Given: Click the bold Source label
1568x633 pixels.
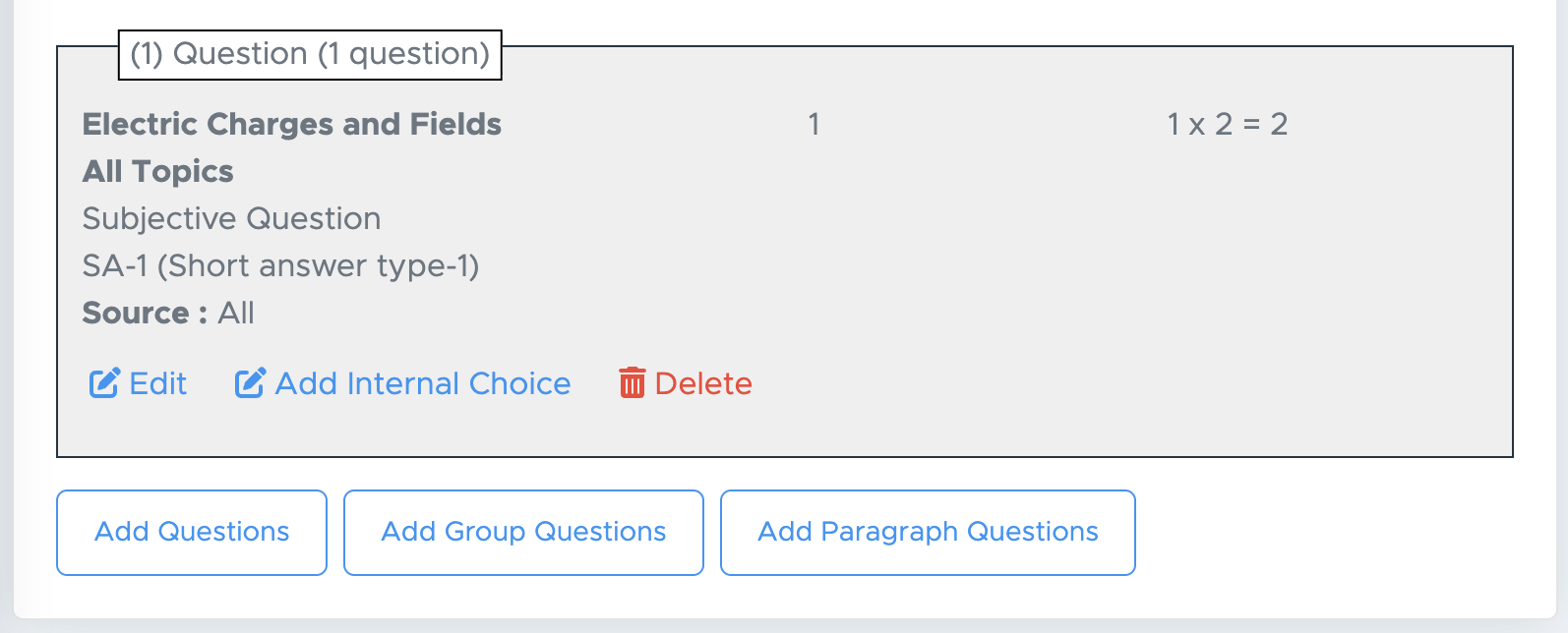Looking at the screenshot, I should [x=145, y=313].
